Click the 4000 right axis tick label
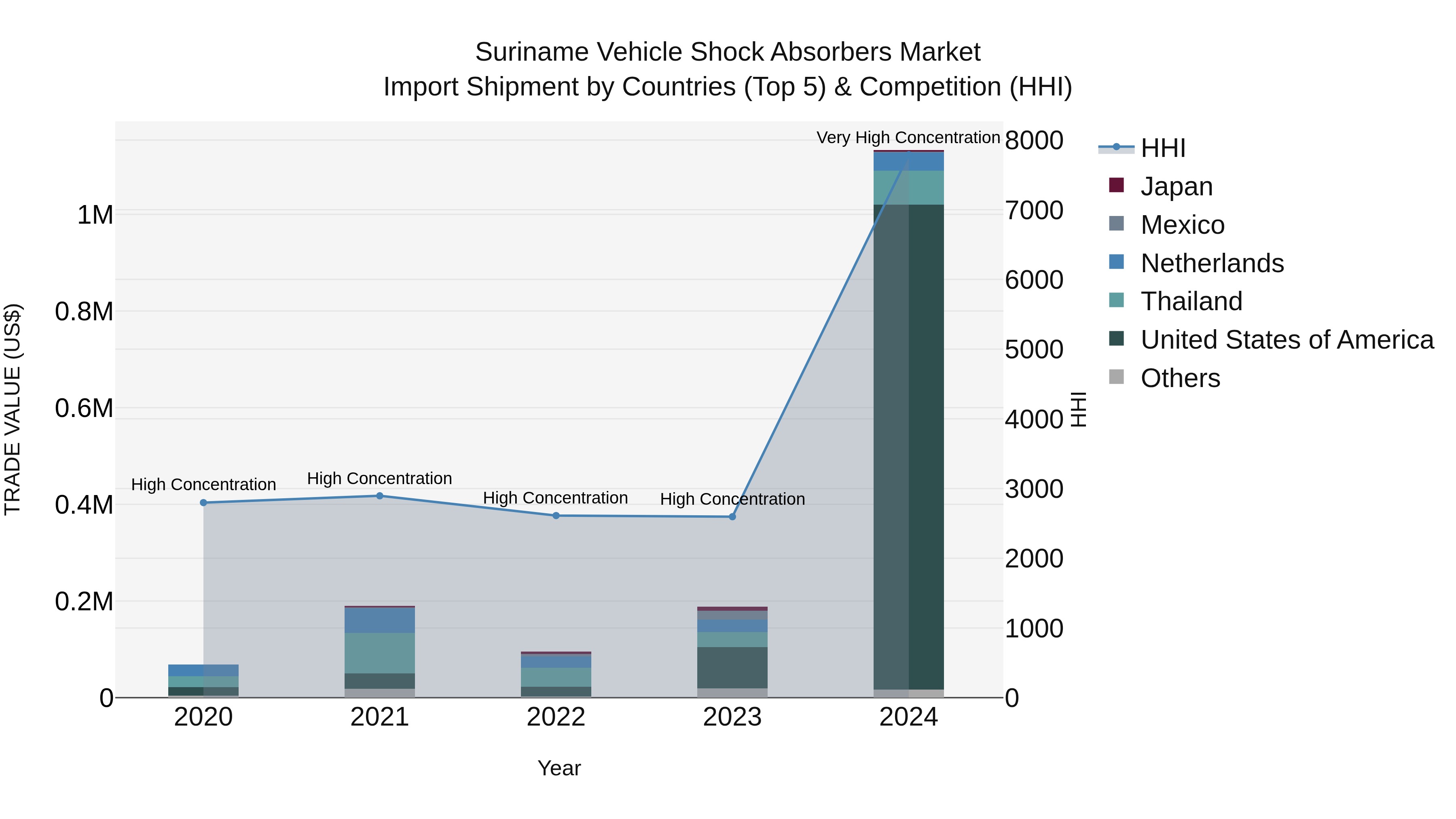 (1034, 419)
